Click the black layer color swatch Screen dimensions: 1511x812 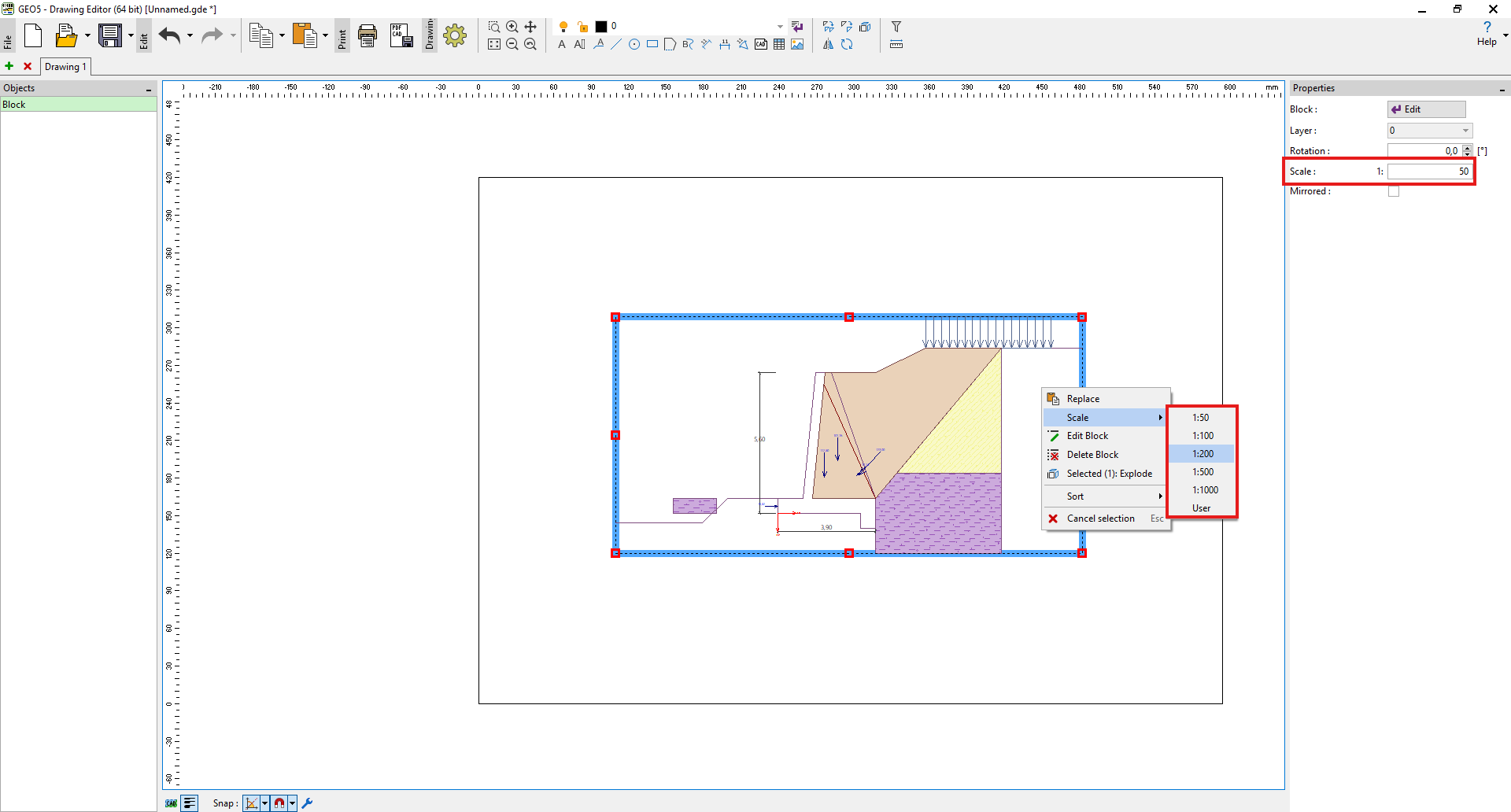tap(601, 27)
